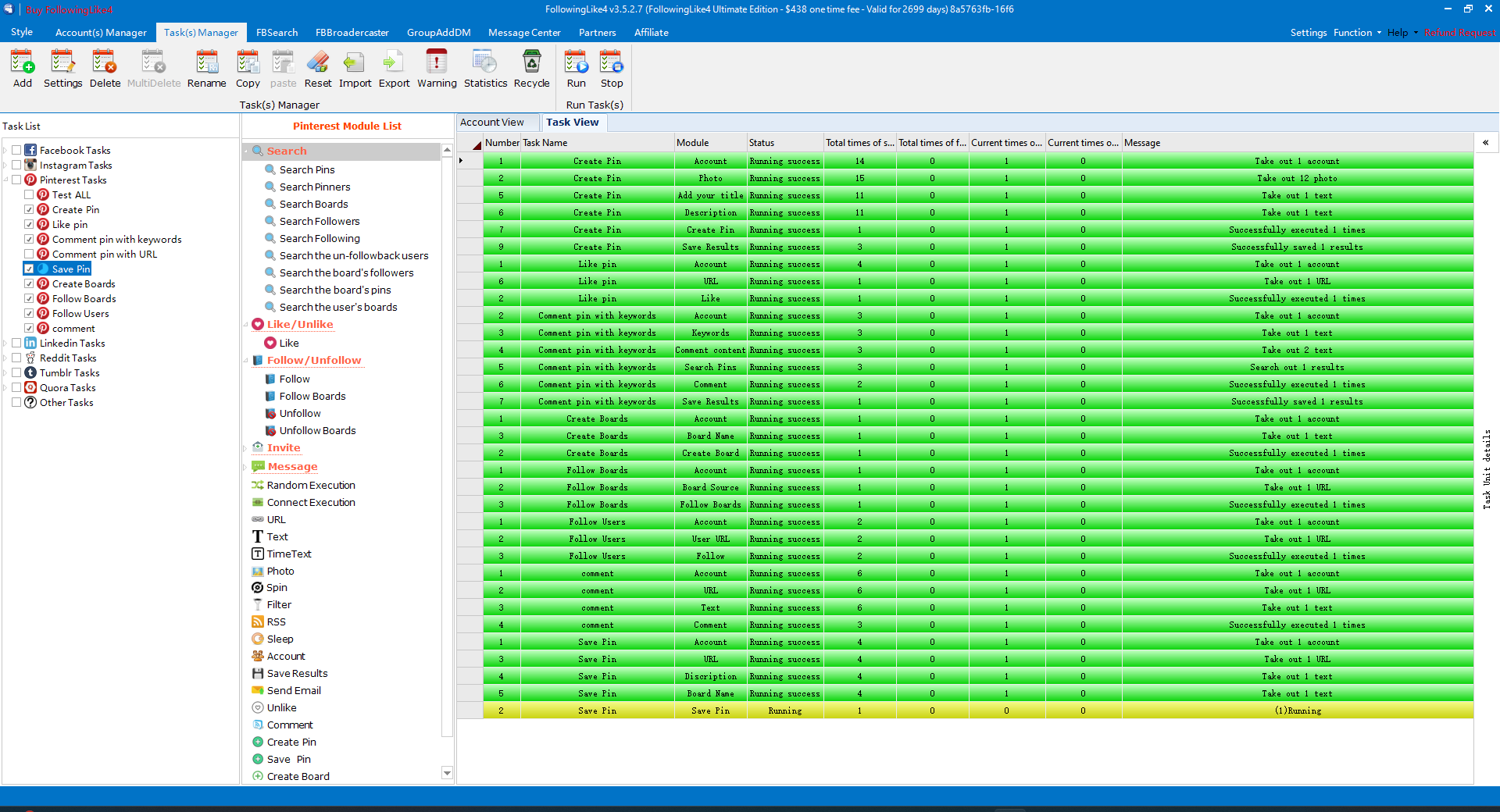
Task: Select the Save Results module
Action: (297, 673)
